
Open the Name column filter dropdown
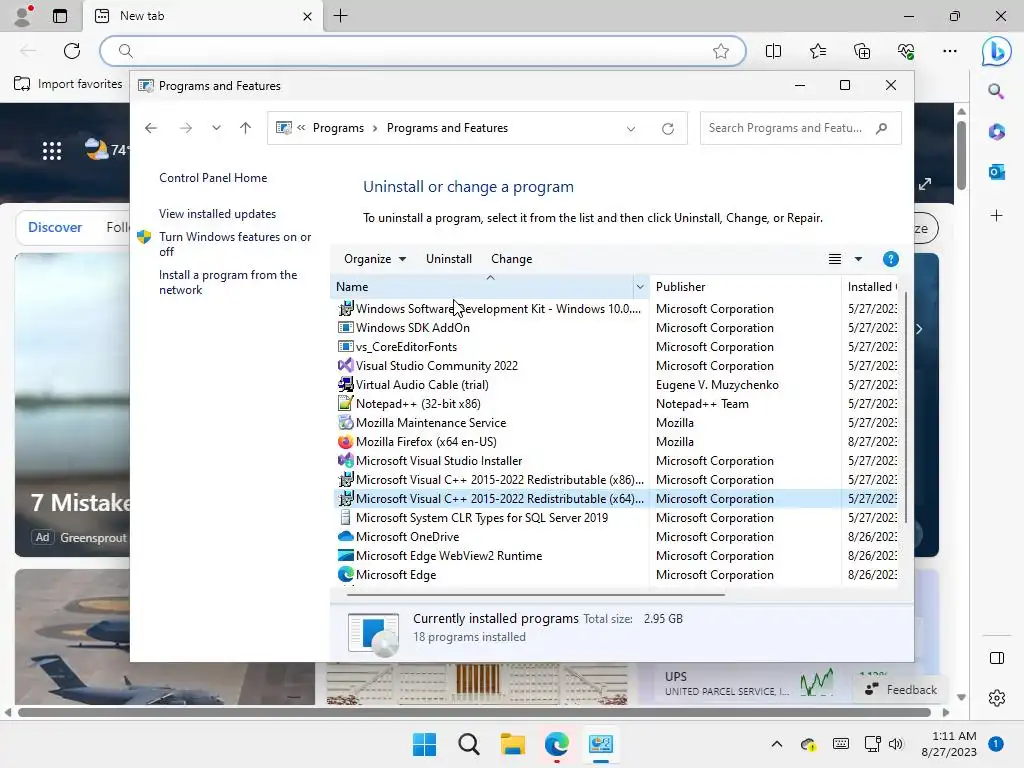pyautogui.click(x=640, y=287)
